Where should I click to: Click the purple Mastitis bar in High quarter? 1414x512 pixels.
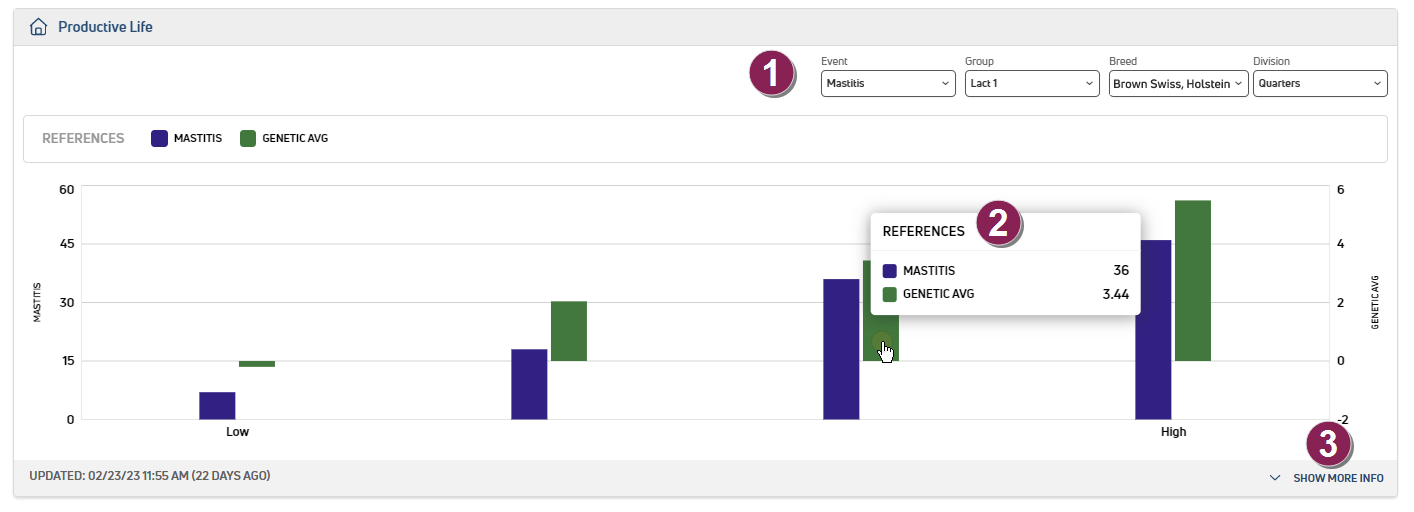click(1153, 329)
